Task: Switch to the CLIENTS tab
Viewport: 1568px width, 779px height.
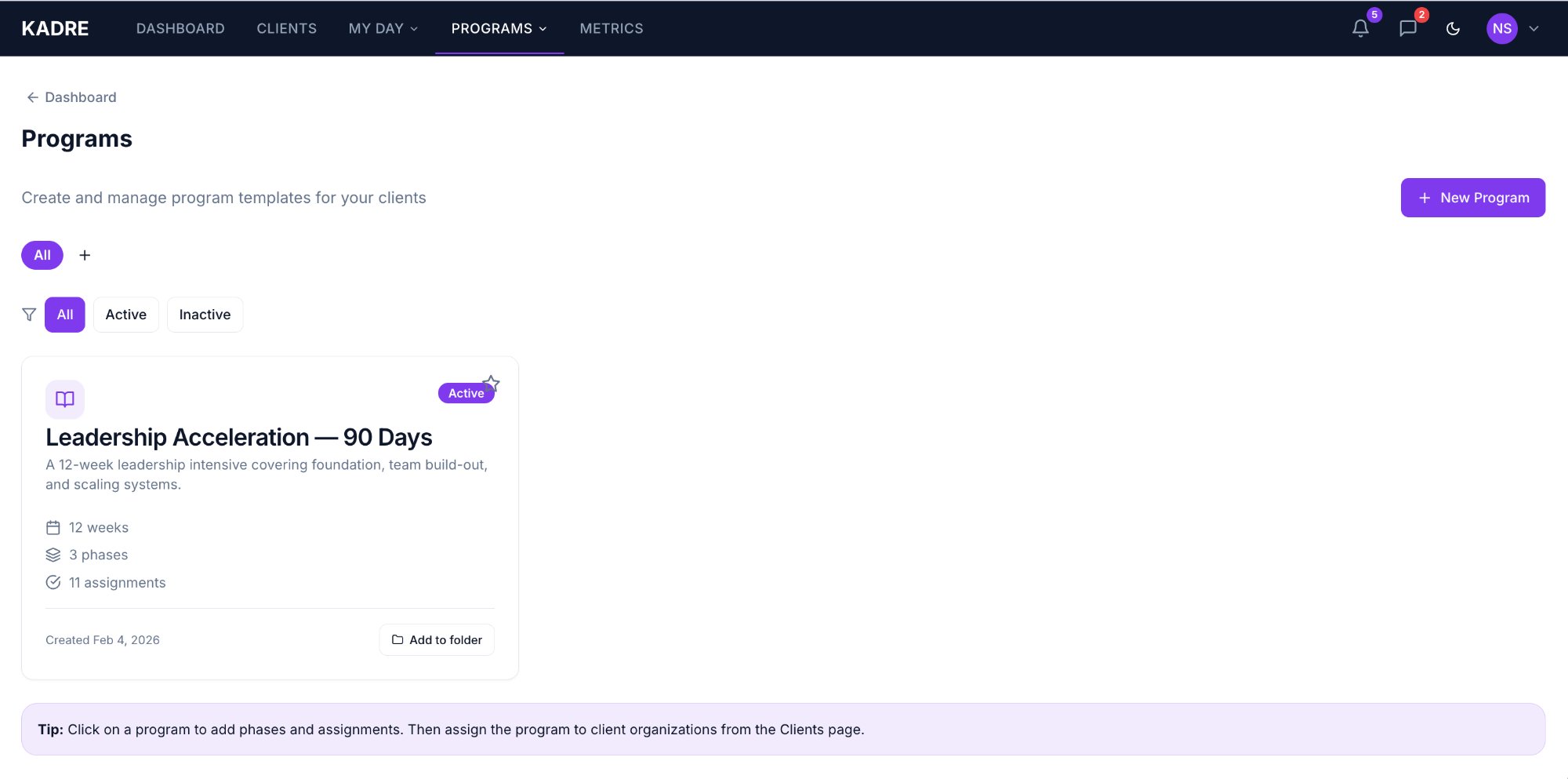Action: point(286,28)
